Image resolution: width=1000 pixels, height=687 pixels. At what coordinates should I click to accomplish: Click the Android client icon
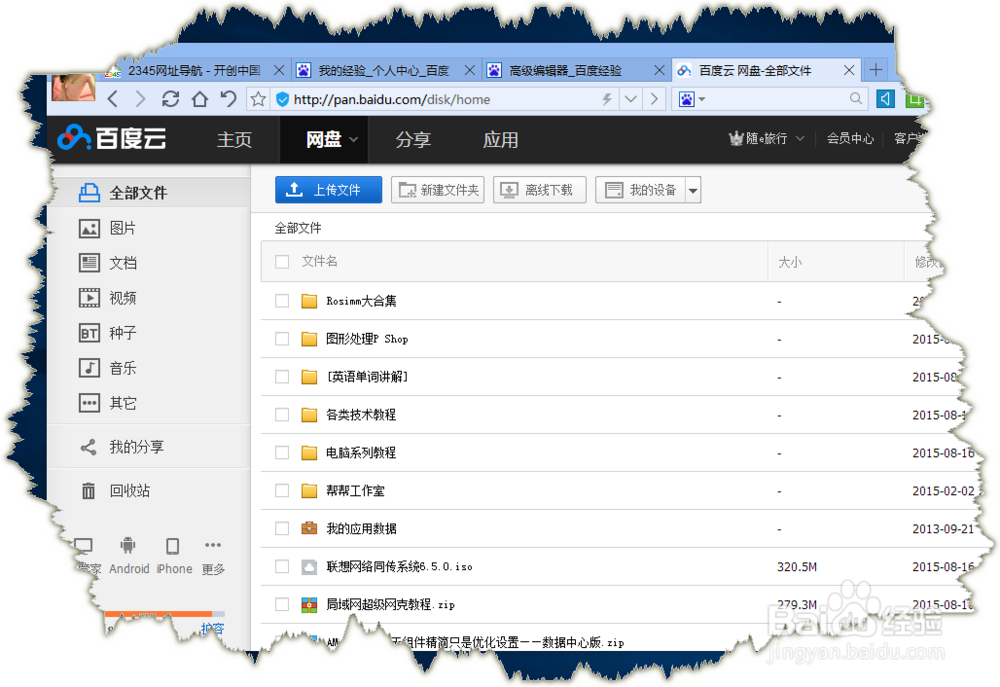tap(128, 545)
